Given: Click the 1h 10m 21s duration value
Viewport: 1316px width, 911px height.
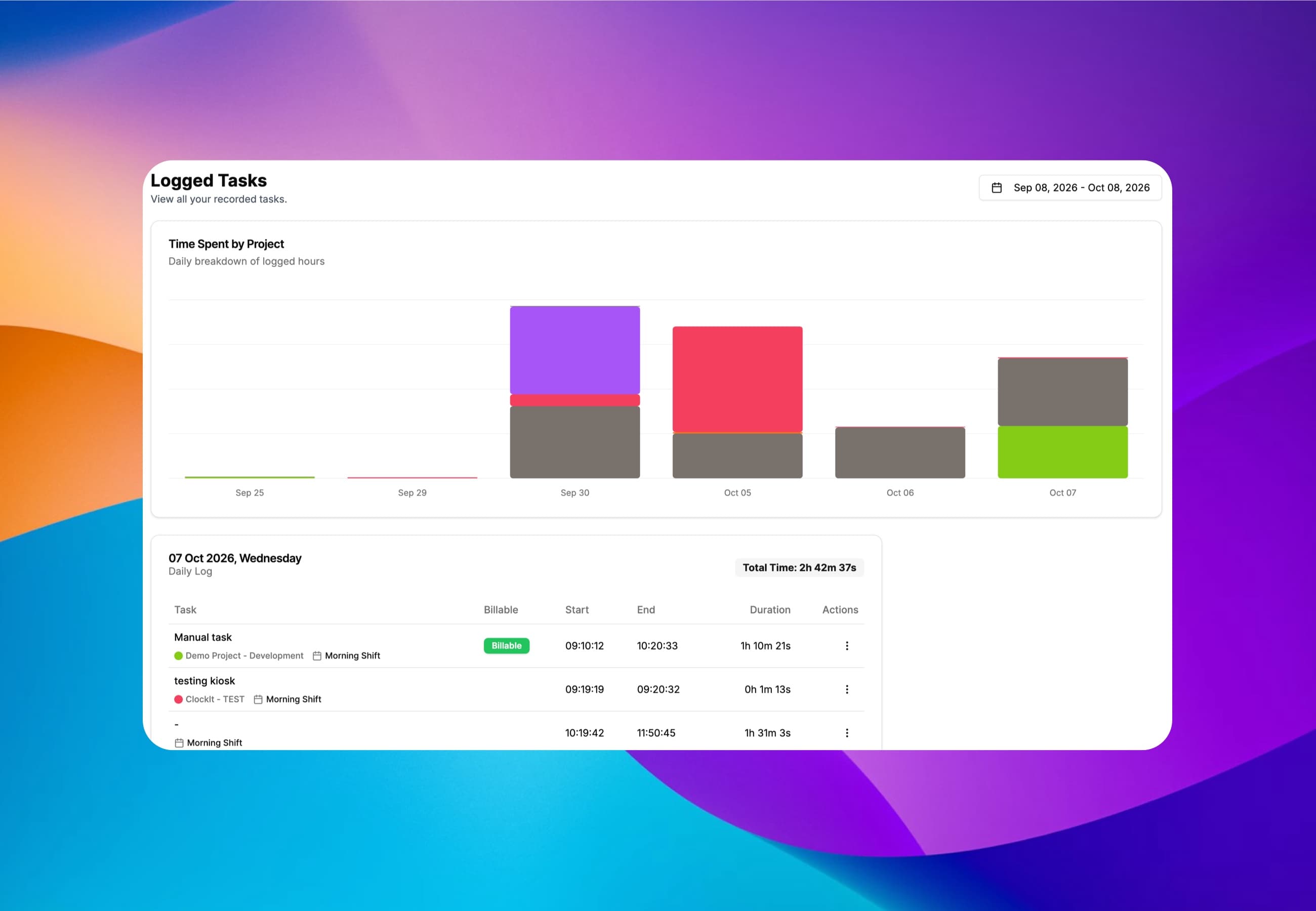Looking at the screenshot, I should coord(765,646).
